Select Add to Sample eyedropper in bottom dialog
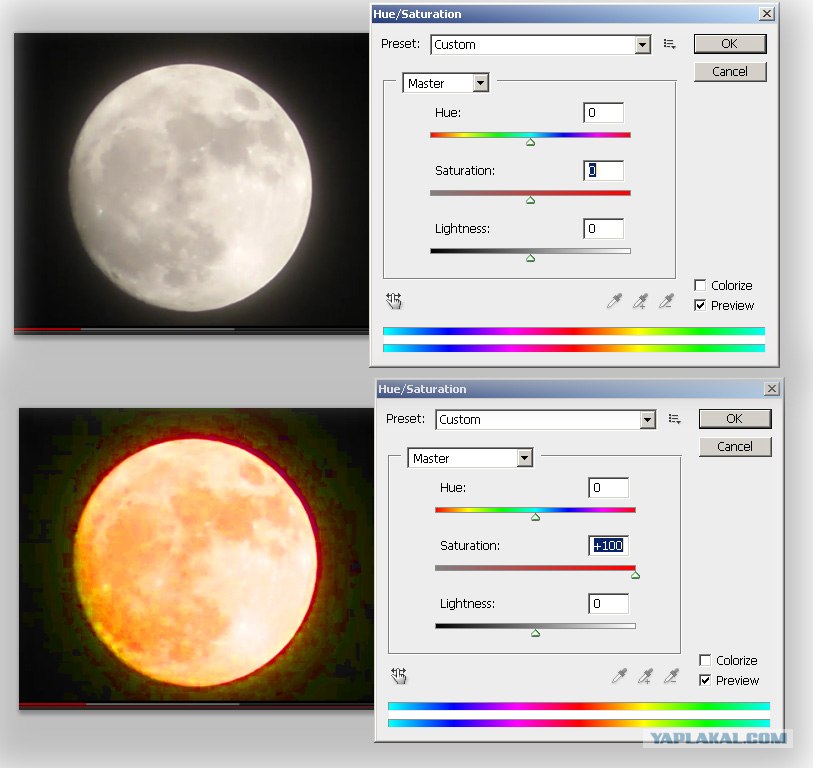Screen dimensions: 813x768 coord(646,676)
